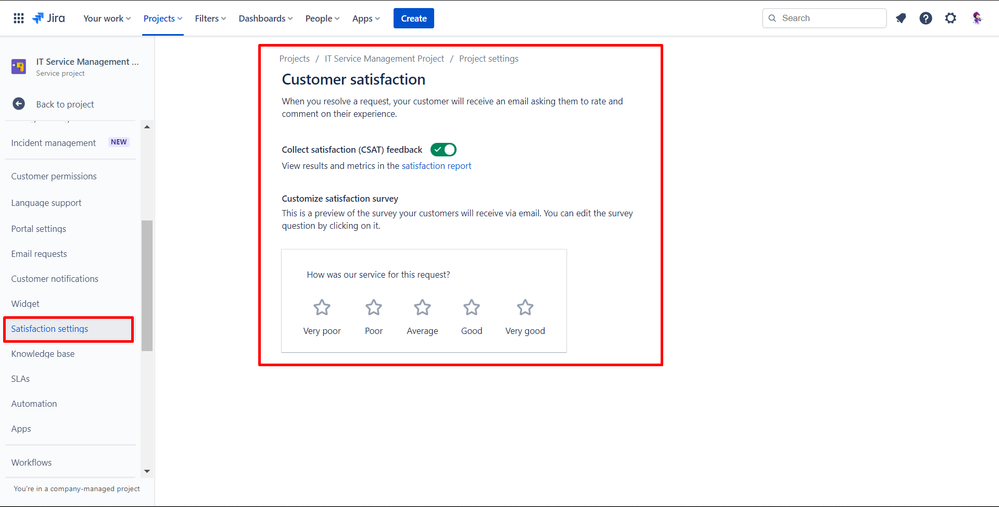Click the sidebar scrollbar up arrow
Viewport: 999px width, 507px height.
point(147,127)
